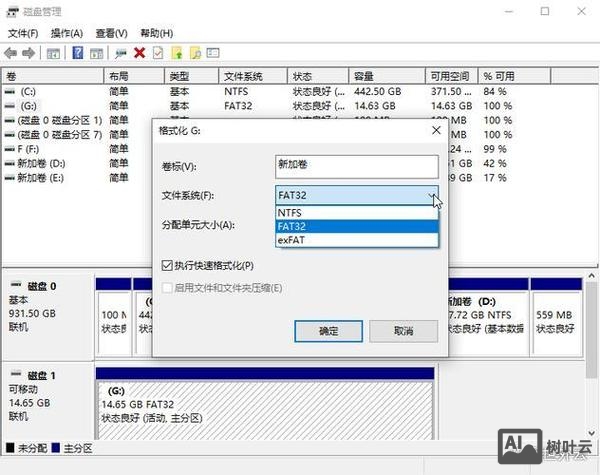Close the 格式化 G: dialog with X
Image resolution: width=600 pixels, height=475 pixels.
tap(436, 130)
